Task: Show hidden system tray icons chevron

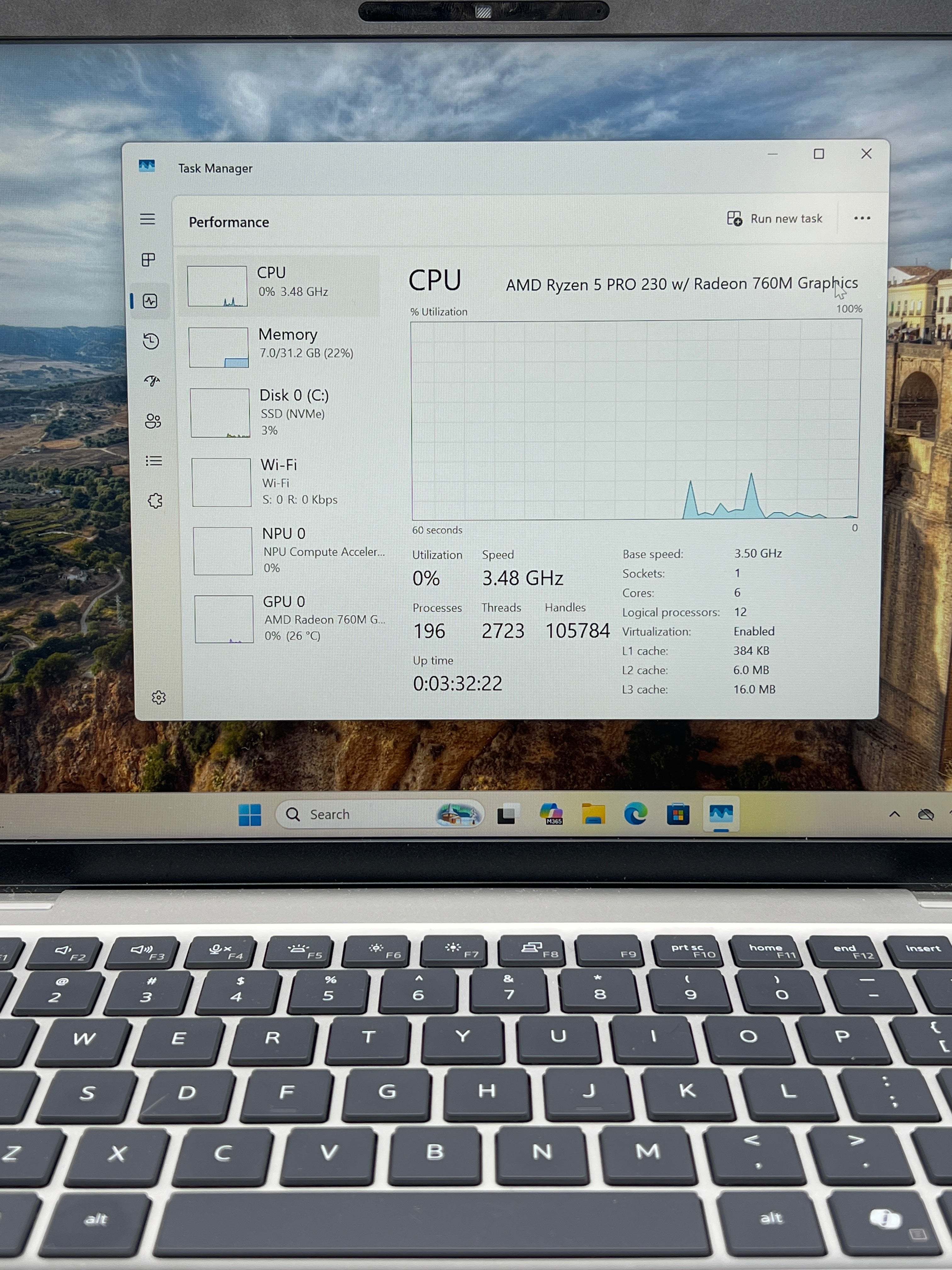Action: [x=894, y=815]
